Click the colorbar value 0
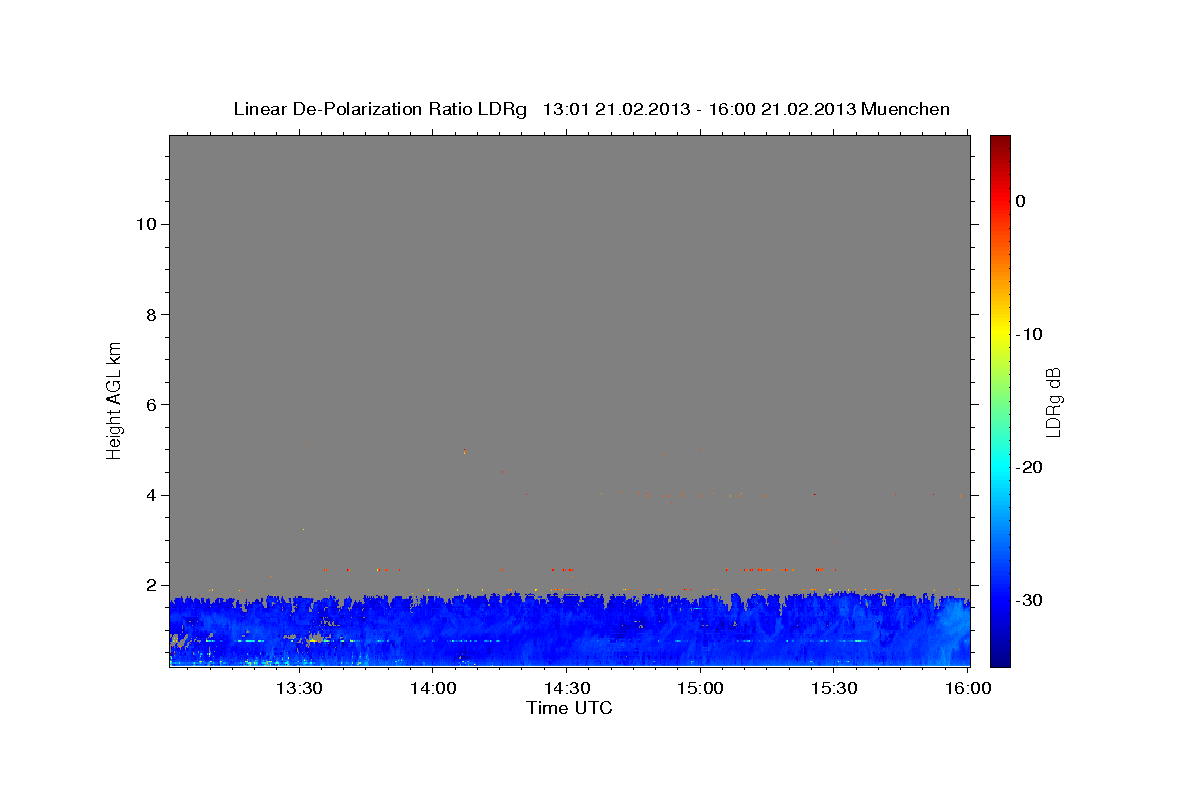1200x800 pixels. pyautogui.click(x=1021, y=201)
